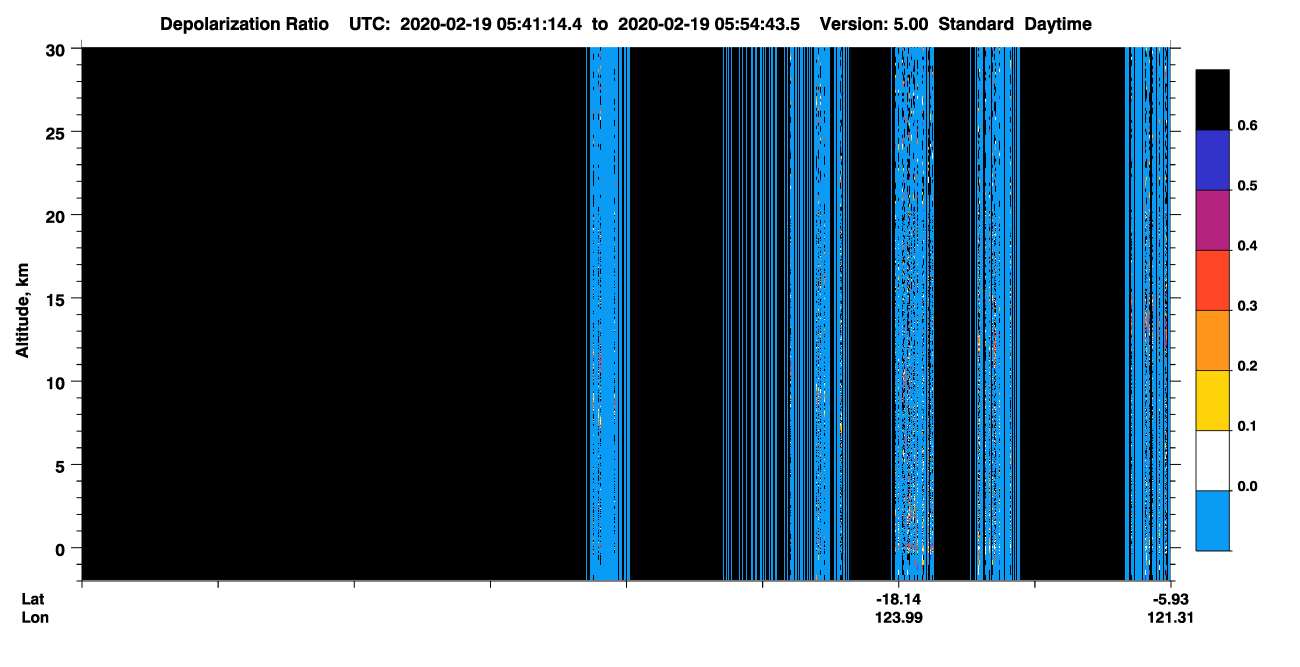
Task: Click the 'Version: 5.00' text
Action: pos(874,24)
